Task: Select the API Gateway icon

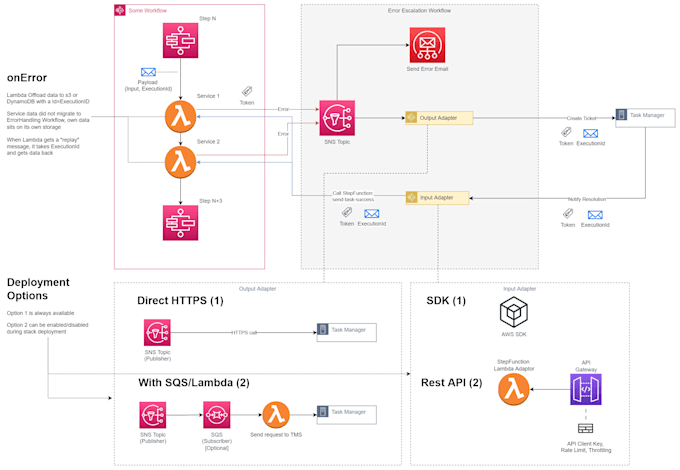Action: click(585, 389)
